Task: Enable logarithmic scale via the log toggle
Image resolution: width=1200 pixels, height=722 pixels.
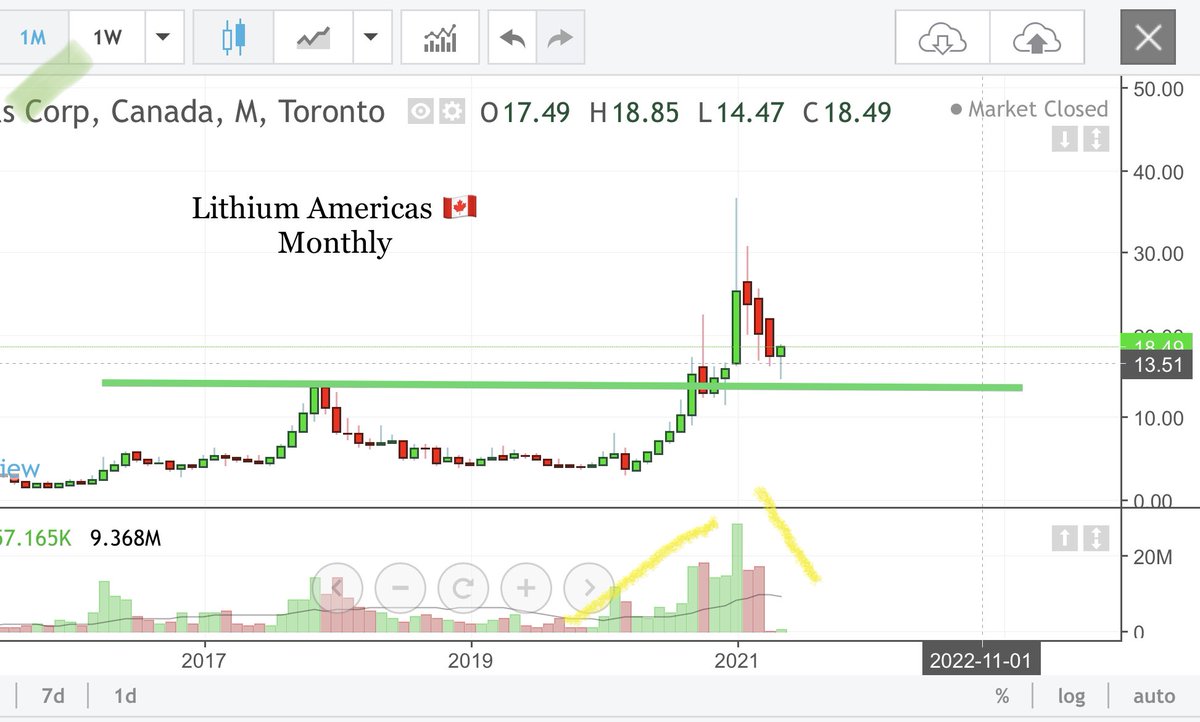Action: [1072, 695]
